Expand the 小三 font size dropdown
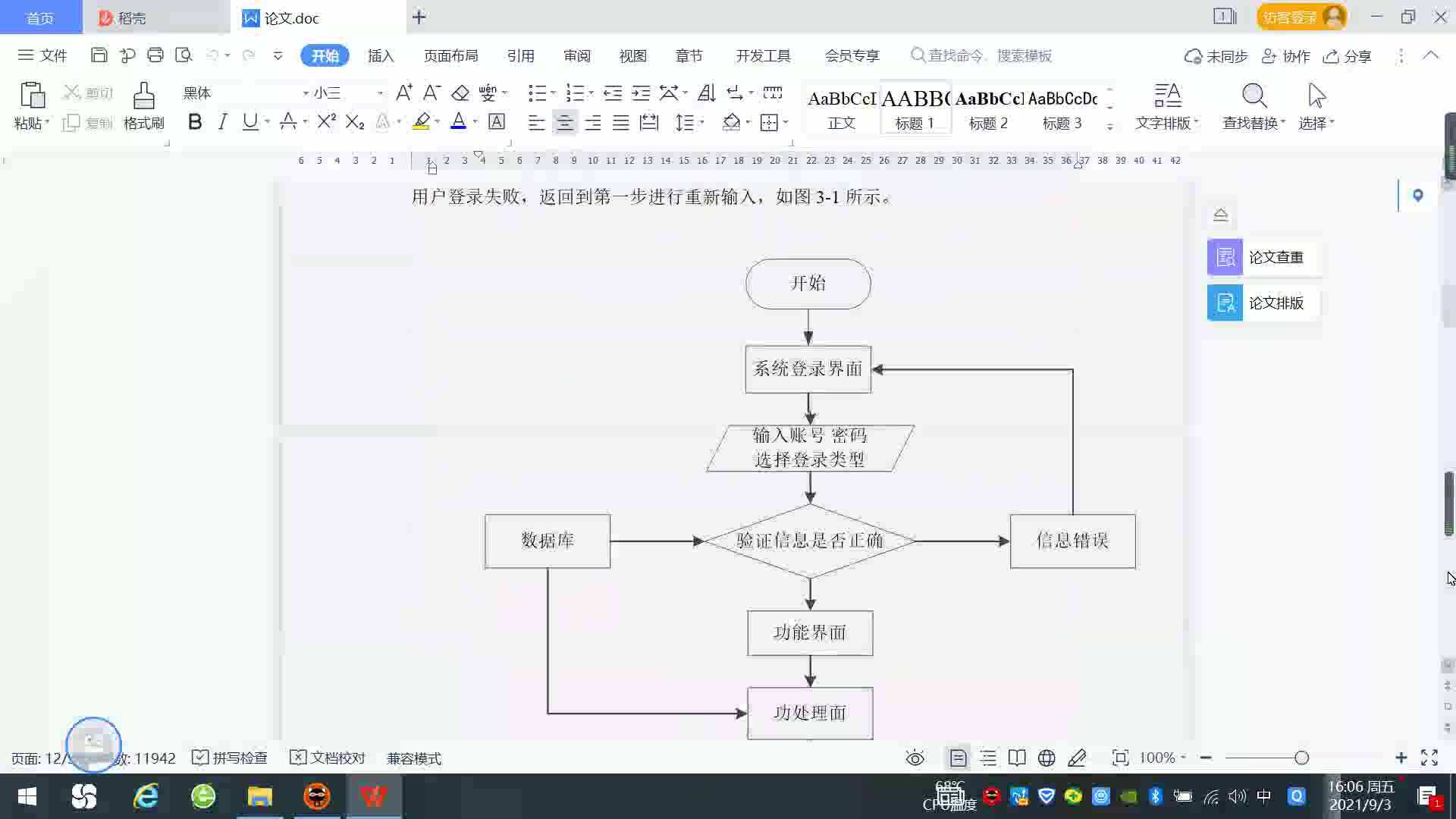 point(380,93)
